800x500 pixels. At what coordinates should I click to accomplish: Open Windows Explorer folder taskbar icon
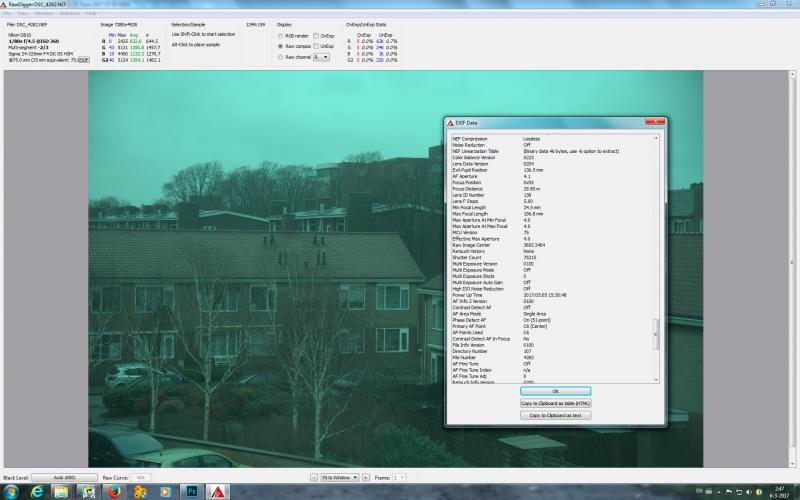point(61,492)
